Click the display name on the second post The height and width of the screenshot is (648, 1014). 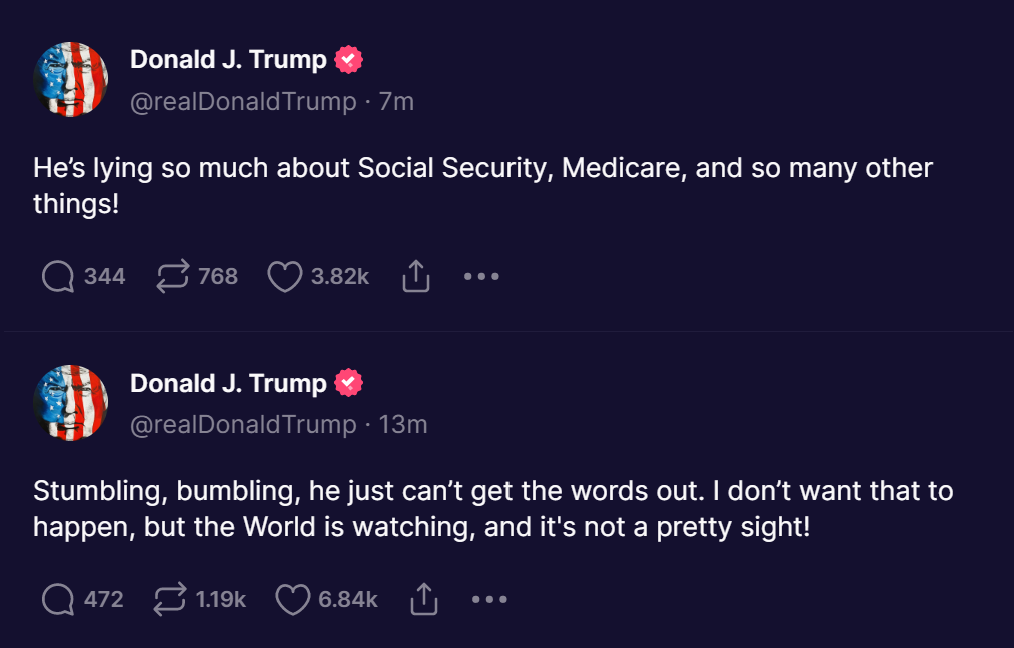pos(228,384)
